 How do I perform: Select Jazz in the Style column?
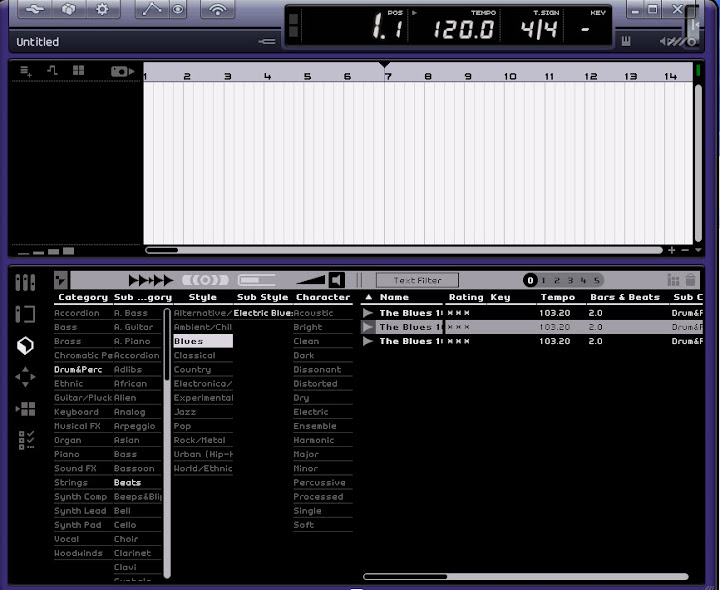(x=183, y=412)
